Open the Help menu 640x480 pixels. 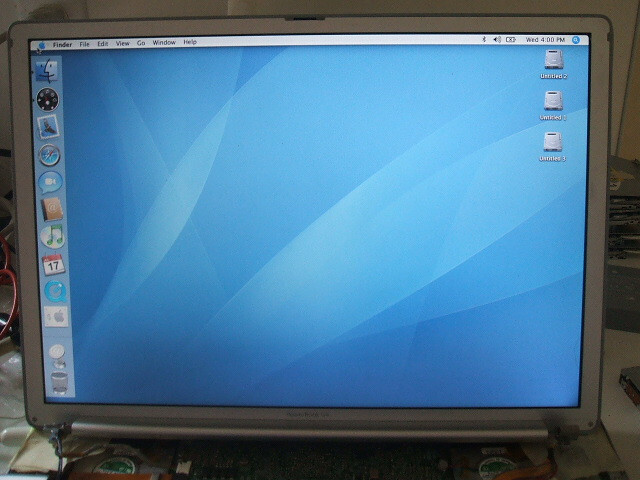pyautogui.click(x=190, y=42)
